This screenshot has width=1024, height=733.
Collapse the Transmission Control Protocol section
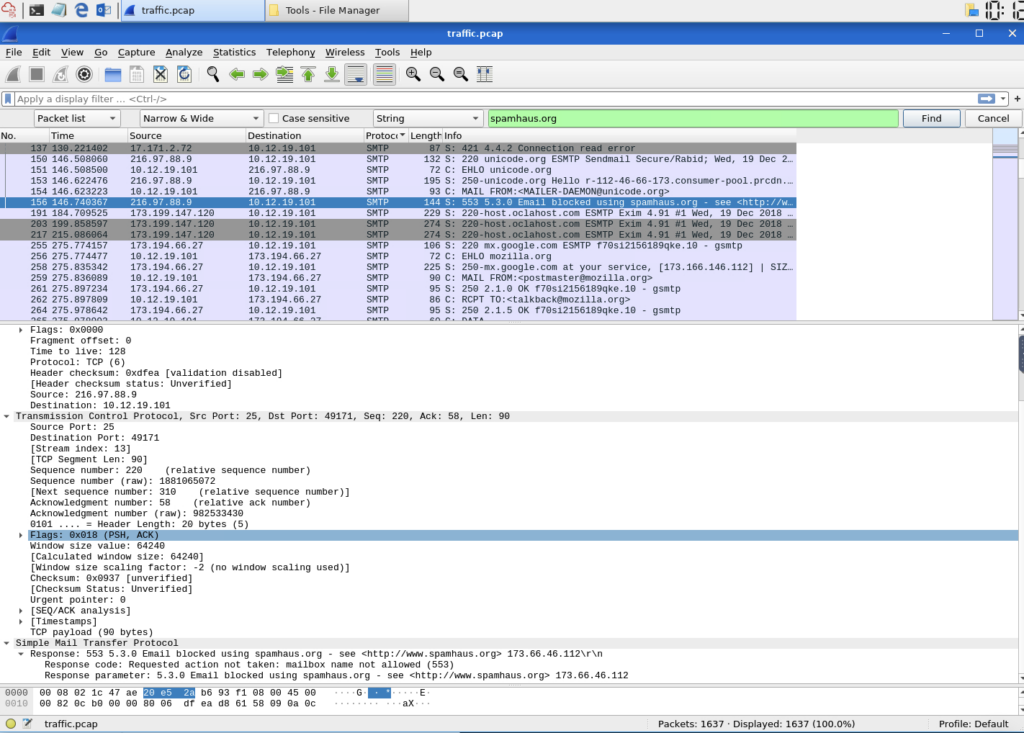click(7, 416)
